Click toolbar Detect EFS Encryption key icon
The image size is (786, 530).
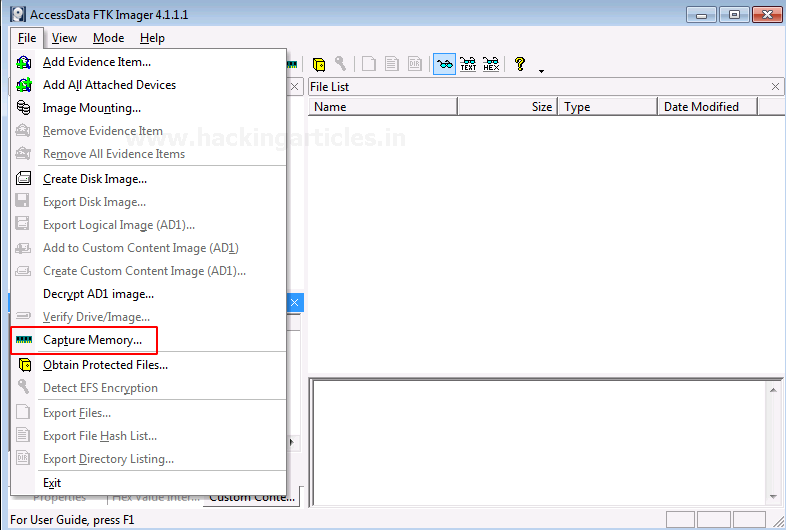pos(341,64)
